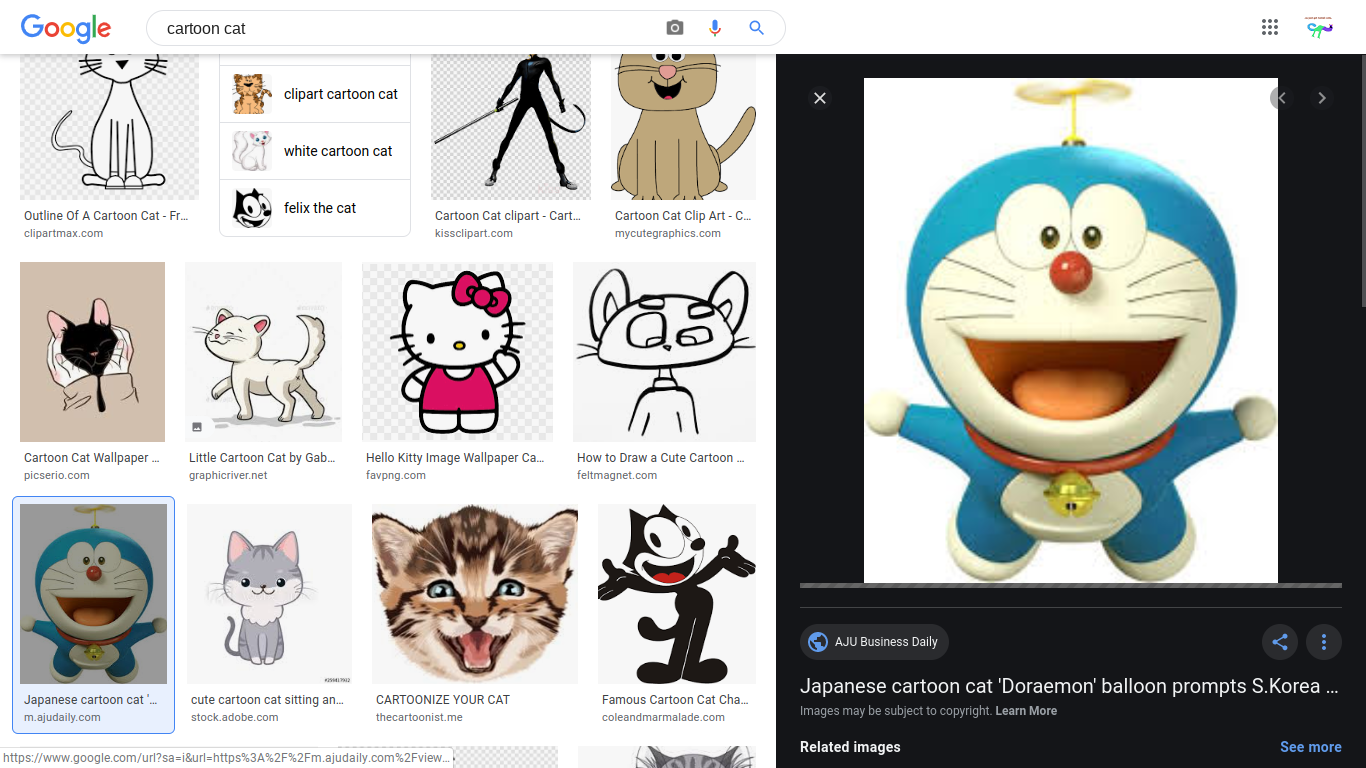Open the Google account avatar
Image resolution: width=1366 pixels, height=768 pixels.
pyautogui.click(x=1320, y=28)
